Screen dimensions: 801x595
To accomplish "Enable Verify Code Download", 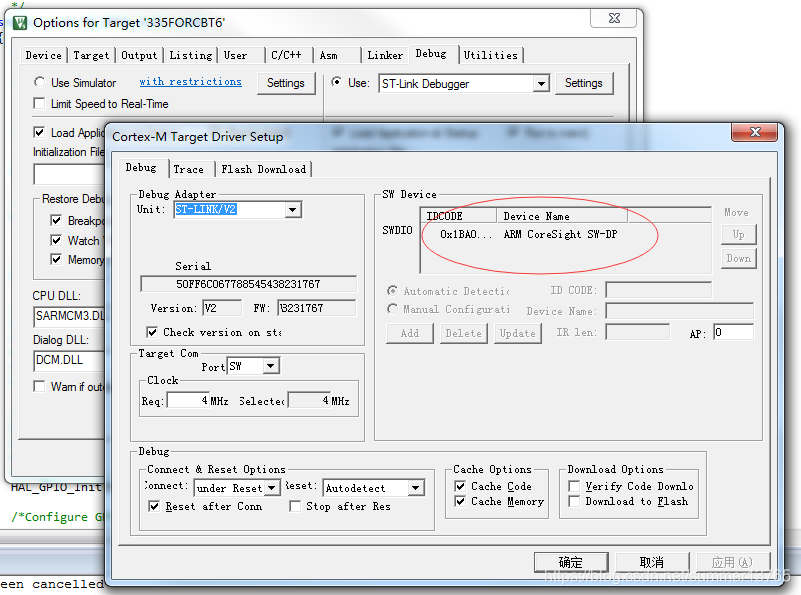I will click(575, 484).
